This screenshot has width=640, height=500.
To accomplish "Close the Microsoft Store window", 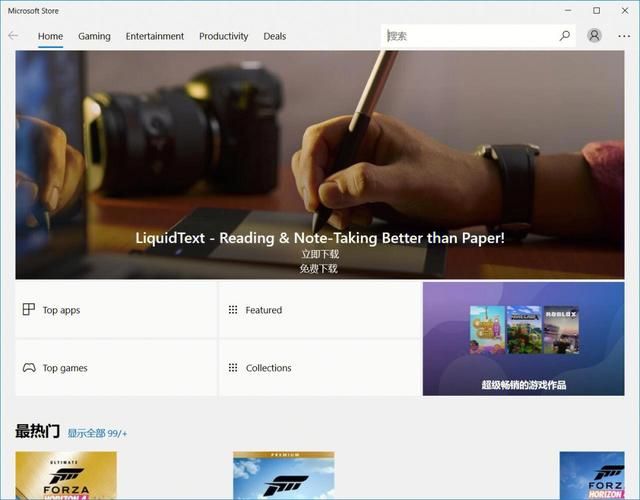I will 625,11.
